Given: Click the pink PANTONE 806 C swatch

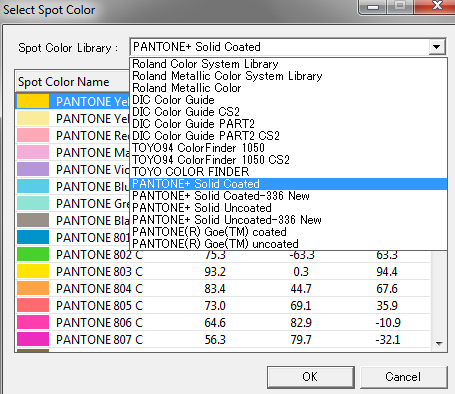Looking at the screenshot, I should pyautogui.click(x=33, y=322).
